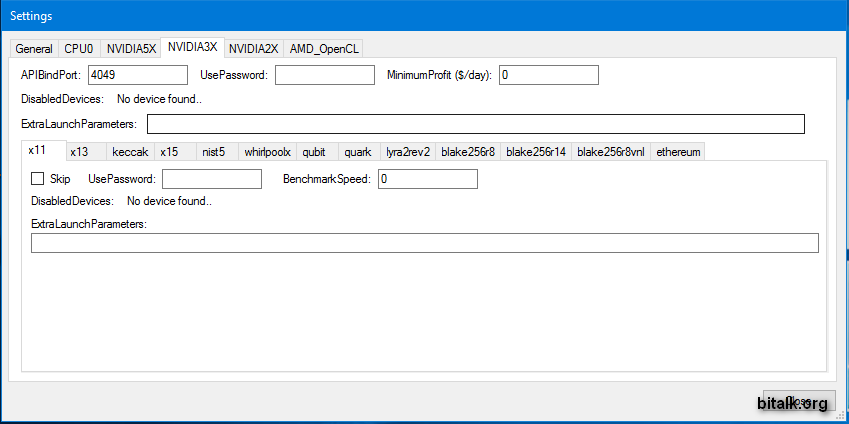Viewport: 849px width, 424px height.
Task: Select the ethereum algorithm tab
Action: click(x=679, y=152)
